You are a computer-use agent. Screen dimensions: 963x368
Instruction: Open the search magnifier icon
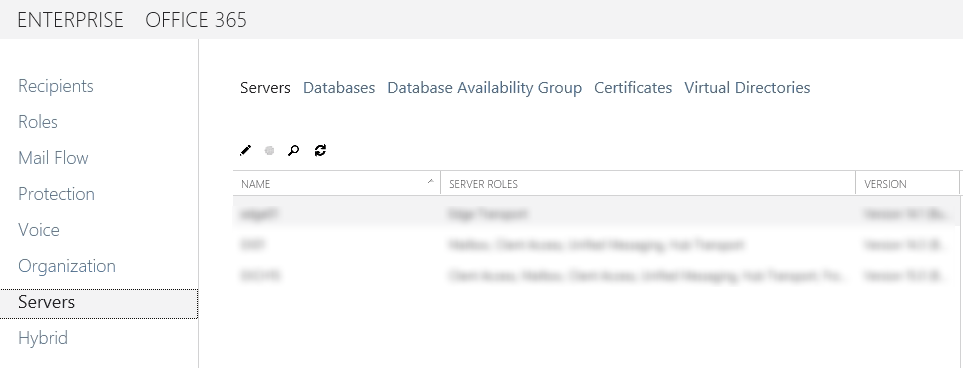click(x=294, y=151)
